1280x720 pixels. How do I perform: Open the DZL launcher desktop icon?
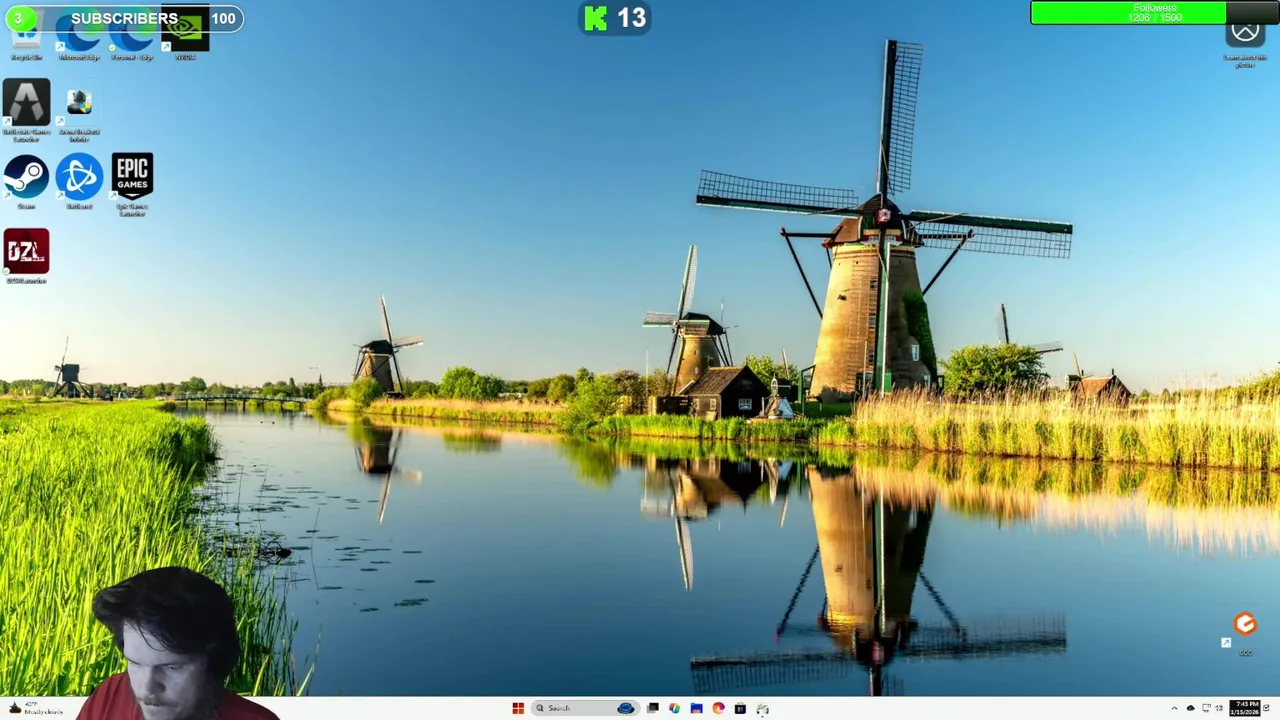(x=26, y=256)
